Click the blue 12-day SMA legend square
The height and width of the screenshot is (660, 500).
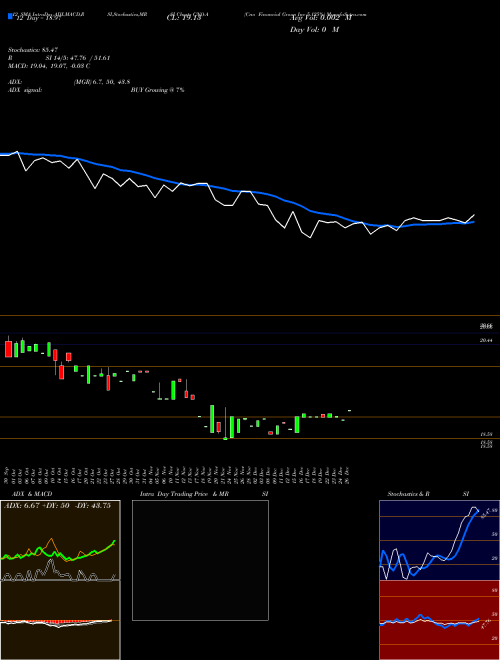10,16
